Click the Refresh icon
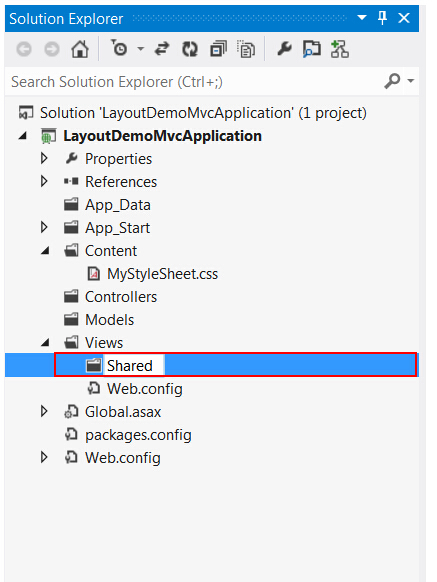The image size is (437, 582). (189, 49)
